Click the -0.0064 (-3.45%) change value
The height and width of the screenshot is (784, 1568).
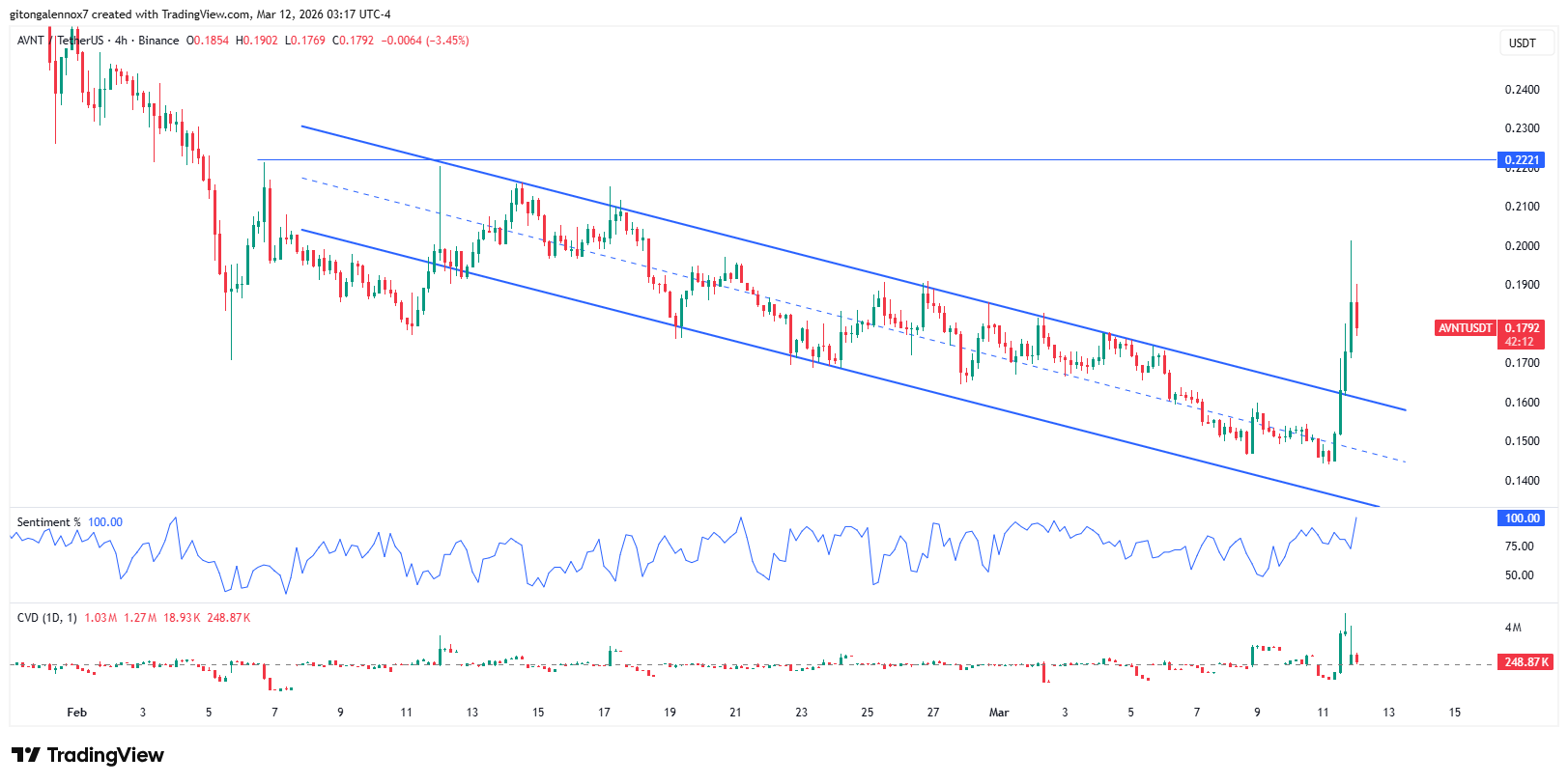point(425,41)
